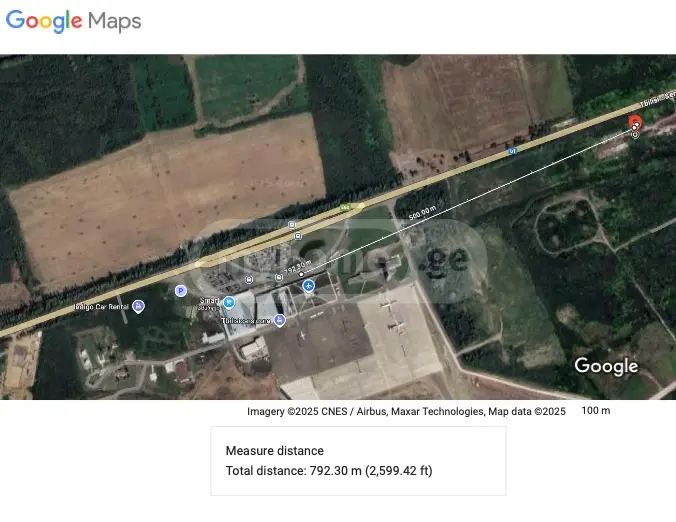This screenshot has width=676, height=522.
Task: Open the Smart shopping cart marker
Action: click(229, 303)
